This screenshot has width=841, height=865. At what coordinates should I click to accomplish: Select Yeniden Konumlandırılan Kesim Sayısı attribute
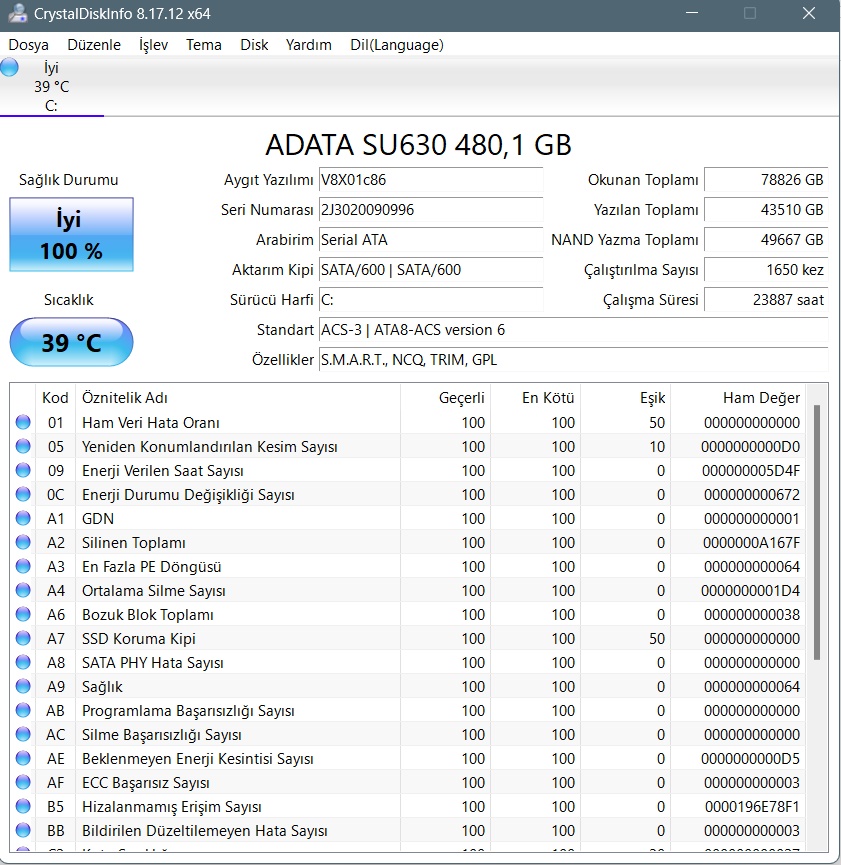pos(210,447)
